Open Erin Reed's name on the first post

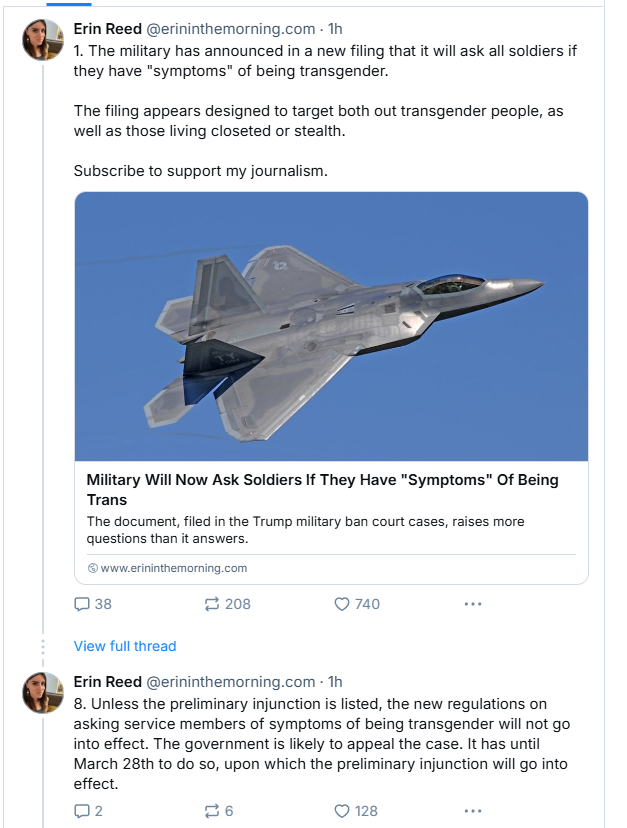tap(108, 29)
